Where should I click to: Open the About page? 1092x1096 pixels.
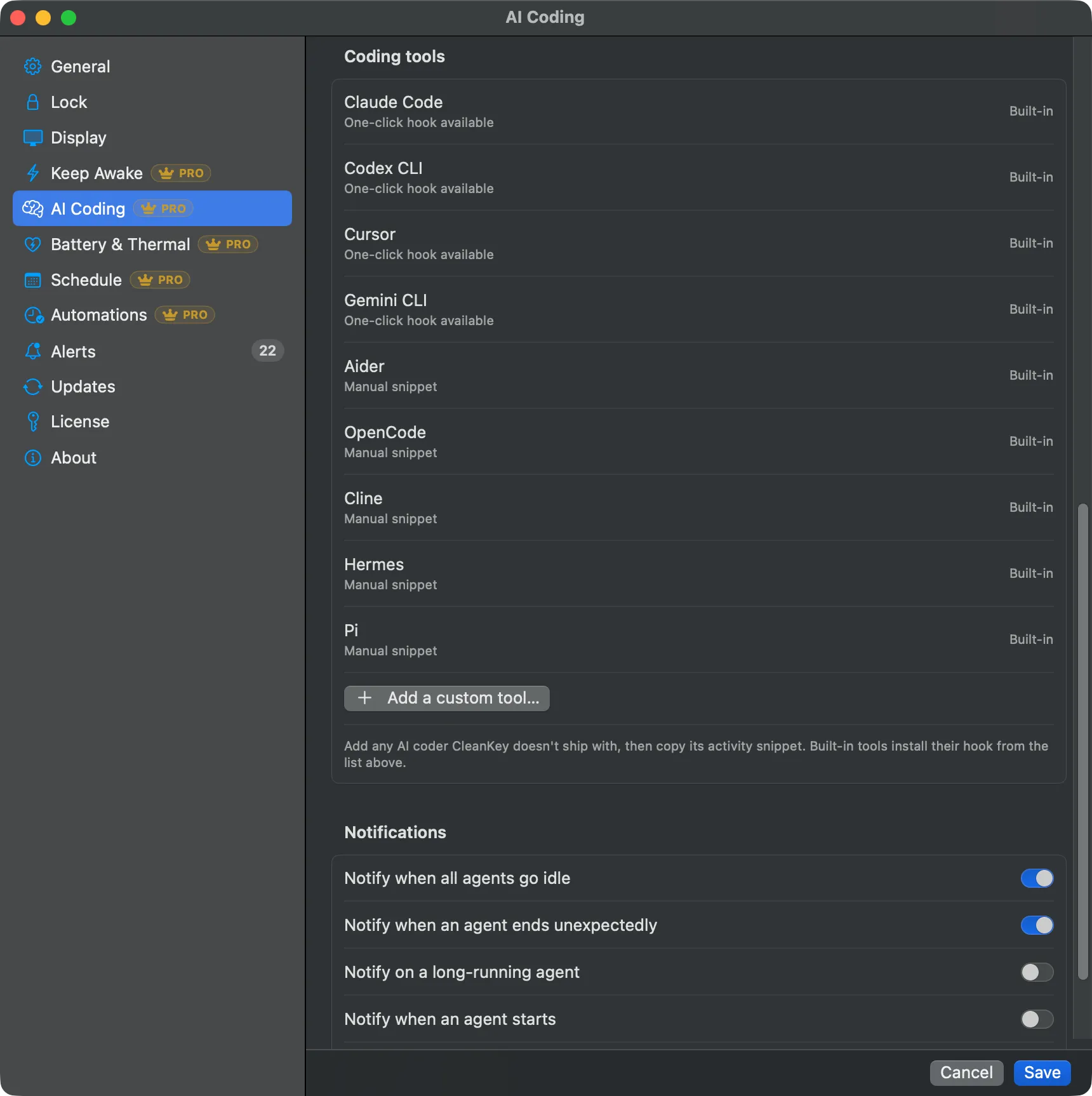click(152, 458)
